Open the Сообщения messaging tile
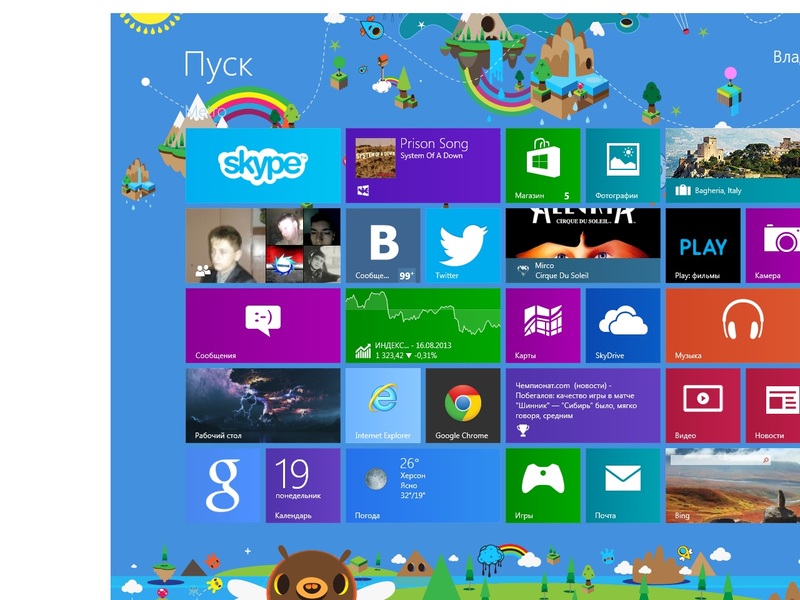This screenshot has height=600, width=800. pos(263,325)
